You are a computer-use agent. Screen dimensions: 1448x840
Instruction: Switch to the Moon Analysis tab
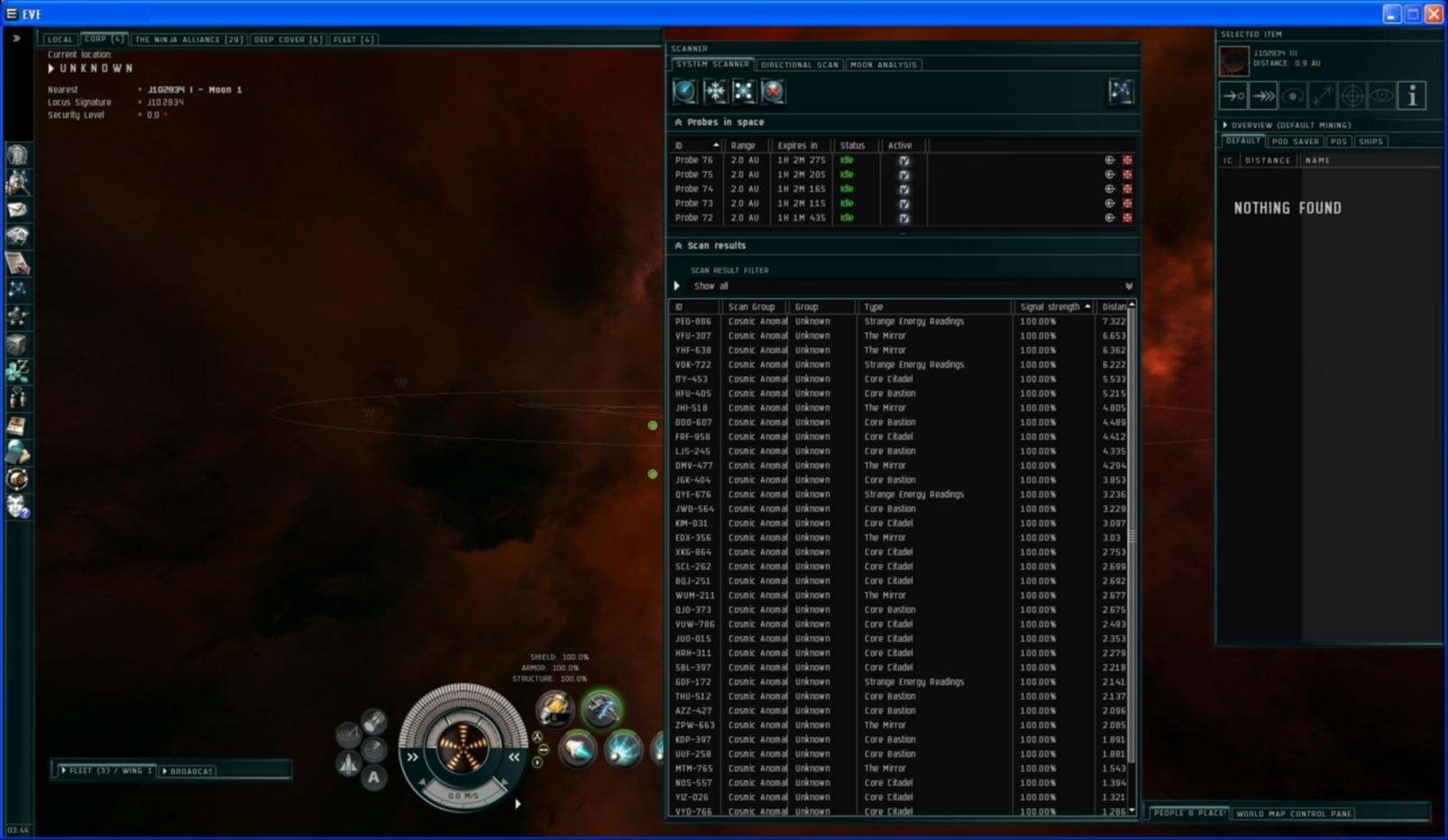pyautogui.click(x=883, y=65)
